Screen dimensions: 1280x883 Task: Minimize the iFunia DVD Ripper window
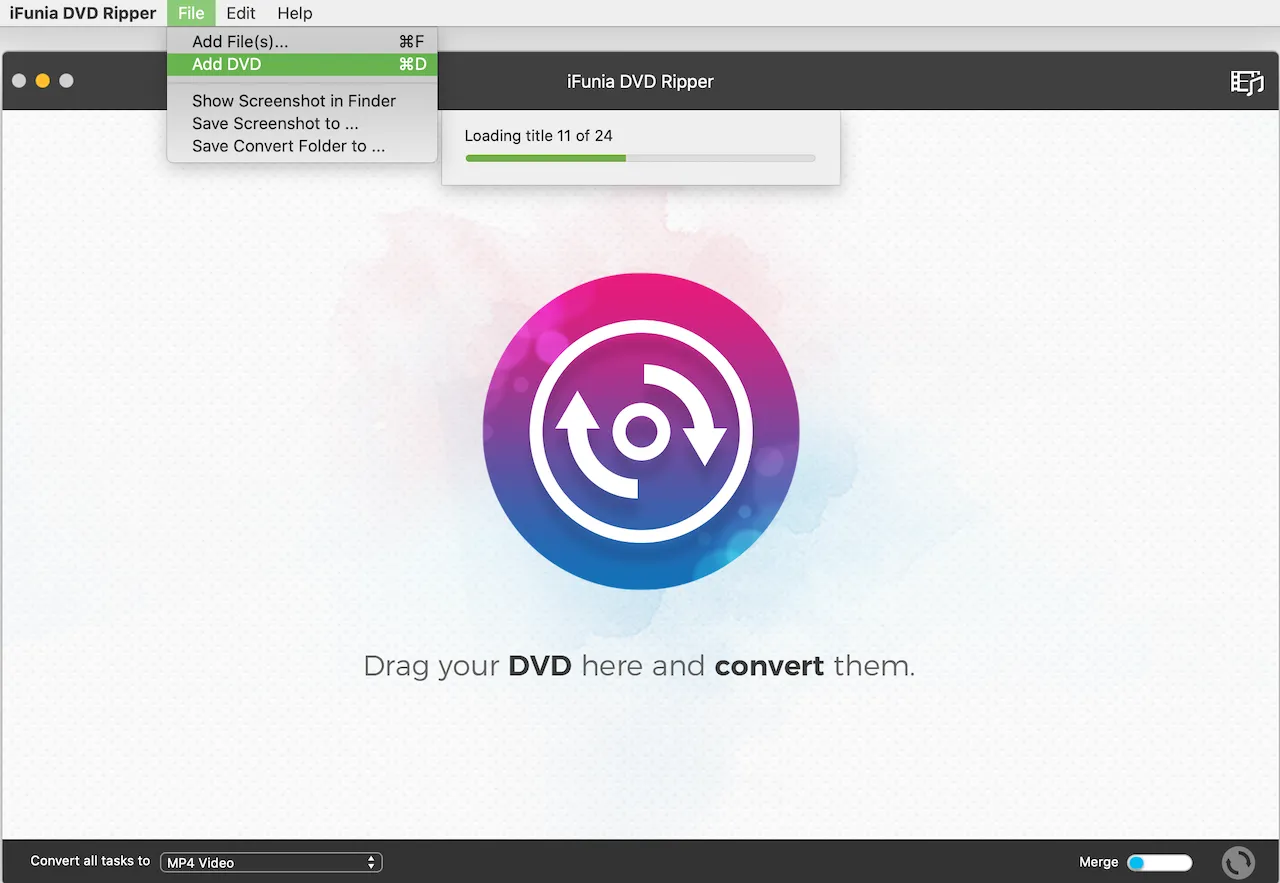[42, 80]
